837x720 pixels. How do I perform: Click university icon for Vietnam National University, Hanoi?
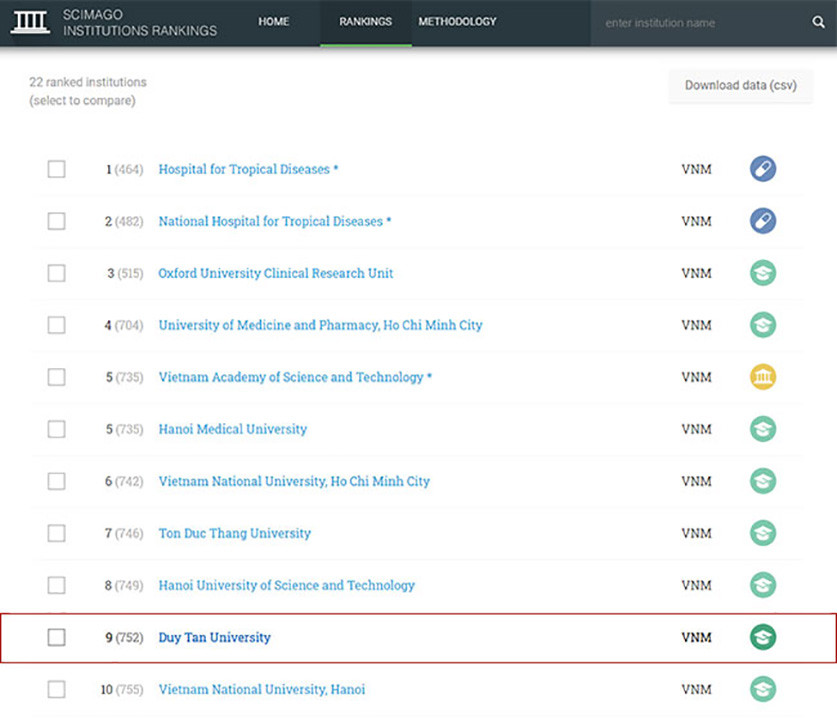click(763, 689)
